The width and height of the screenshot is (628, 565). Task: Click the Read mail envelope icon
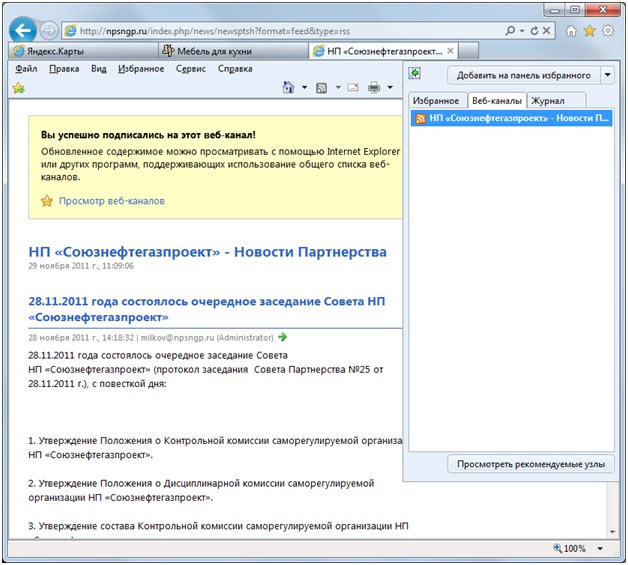(x=353, y=87)
